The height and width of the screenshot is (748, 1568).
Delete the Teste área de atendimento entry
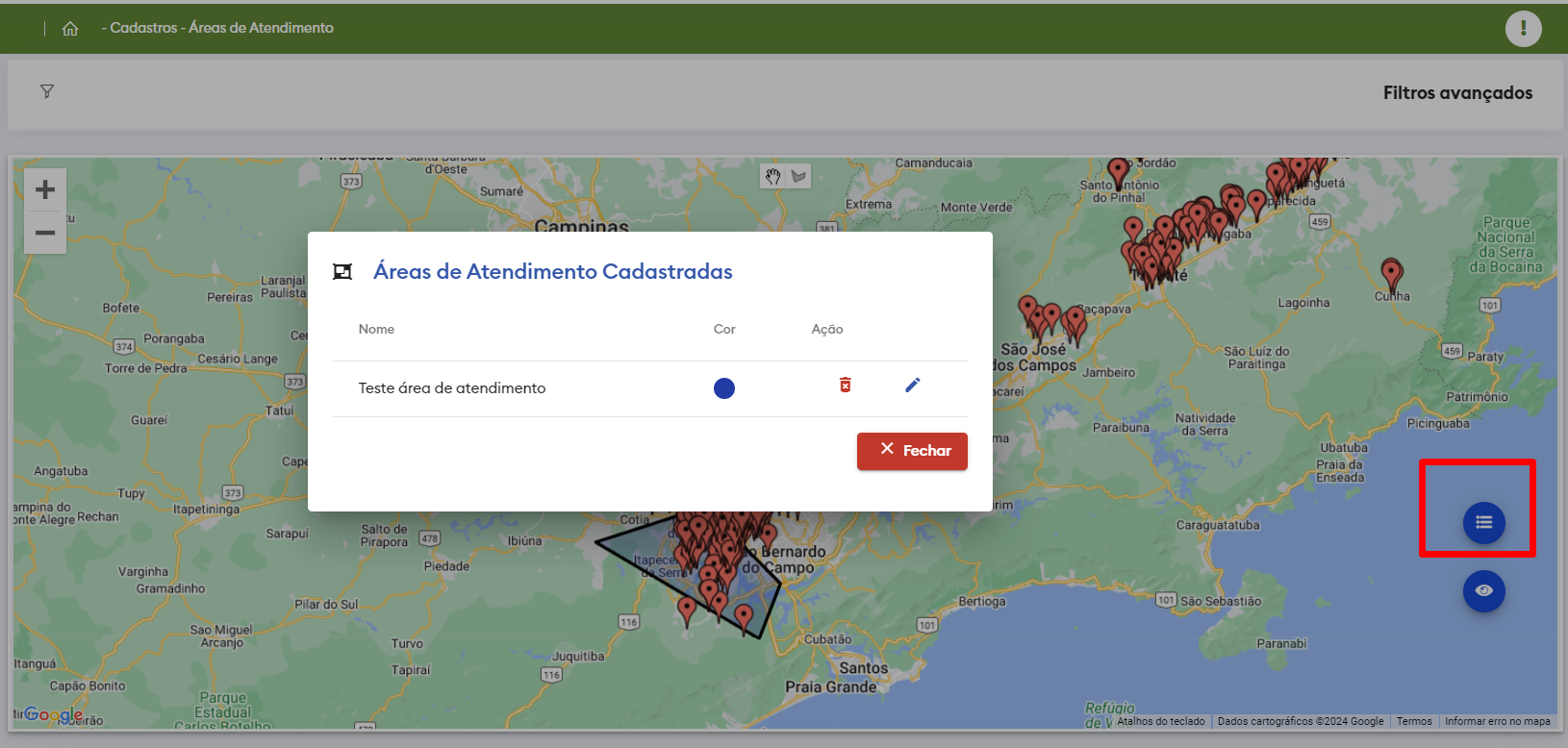845,386
